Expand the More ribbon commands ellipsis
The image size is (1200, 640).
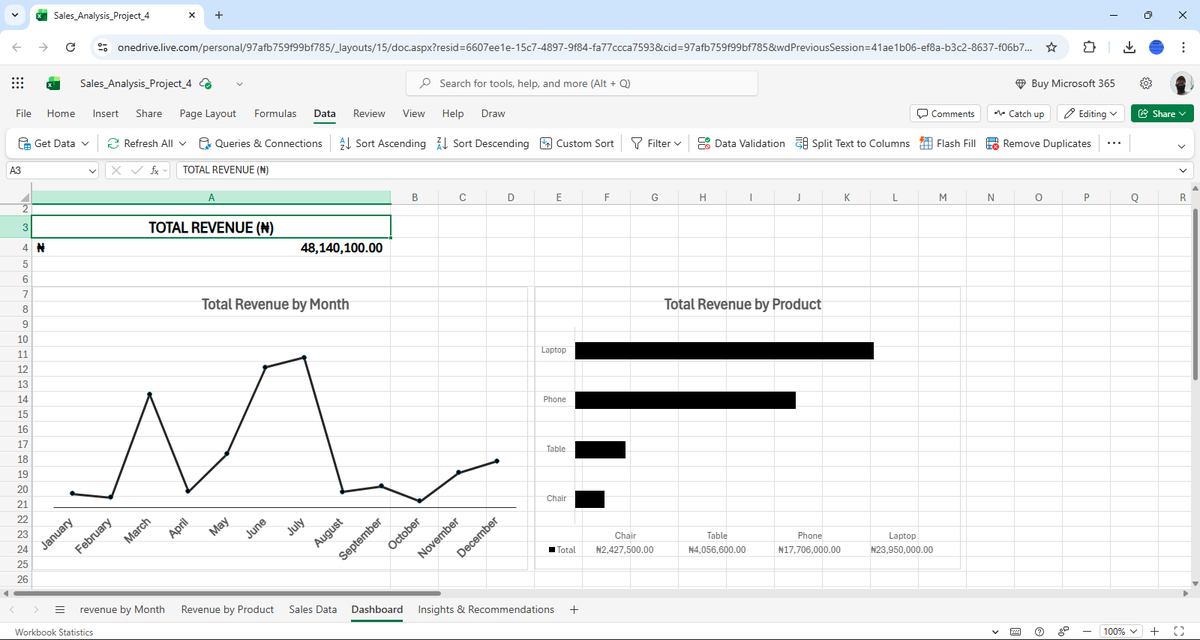pos(1113,143)
